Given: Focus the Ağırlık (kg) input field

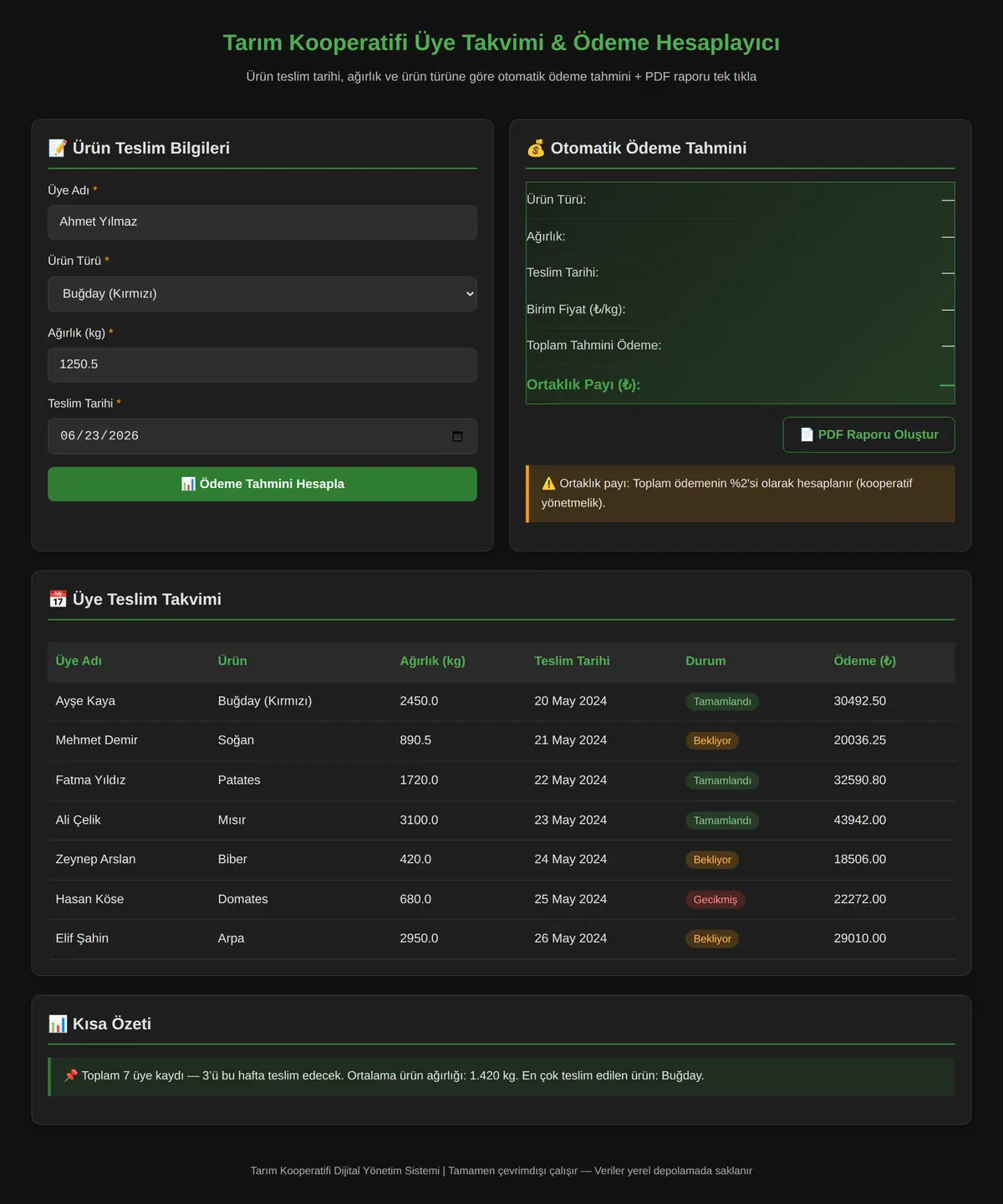Looking at the screenshot, I should tap(262, 365).
